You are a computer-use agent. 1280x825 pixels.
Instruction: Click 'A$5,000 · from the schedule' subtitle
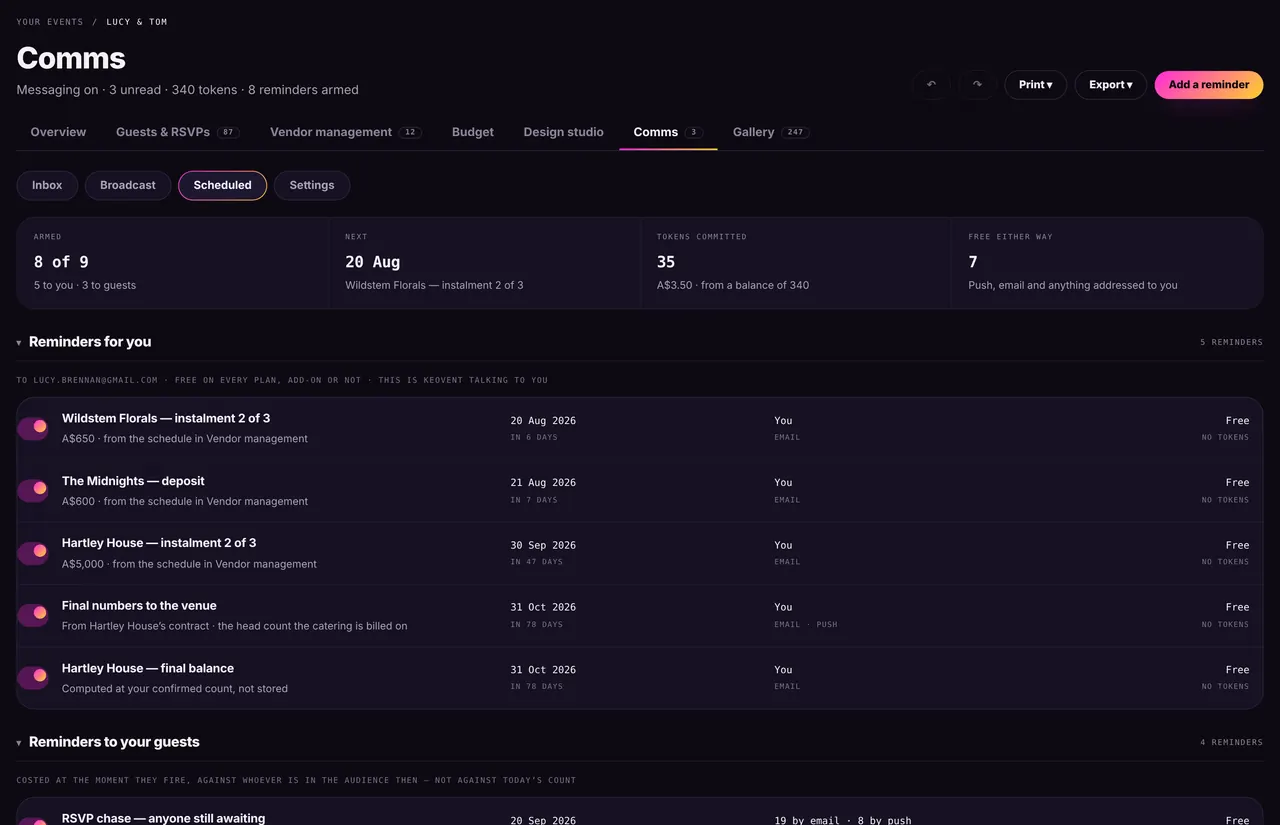tap(189, 564)
